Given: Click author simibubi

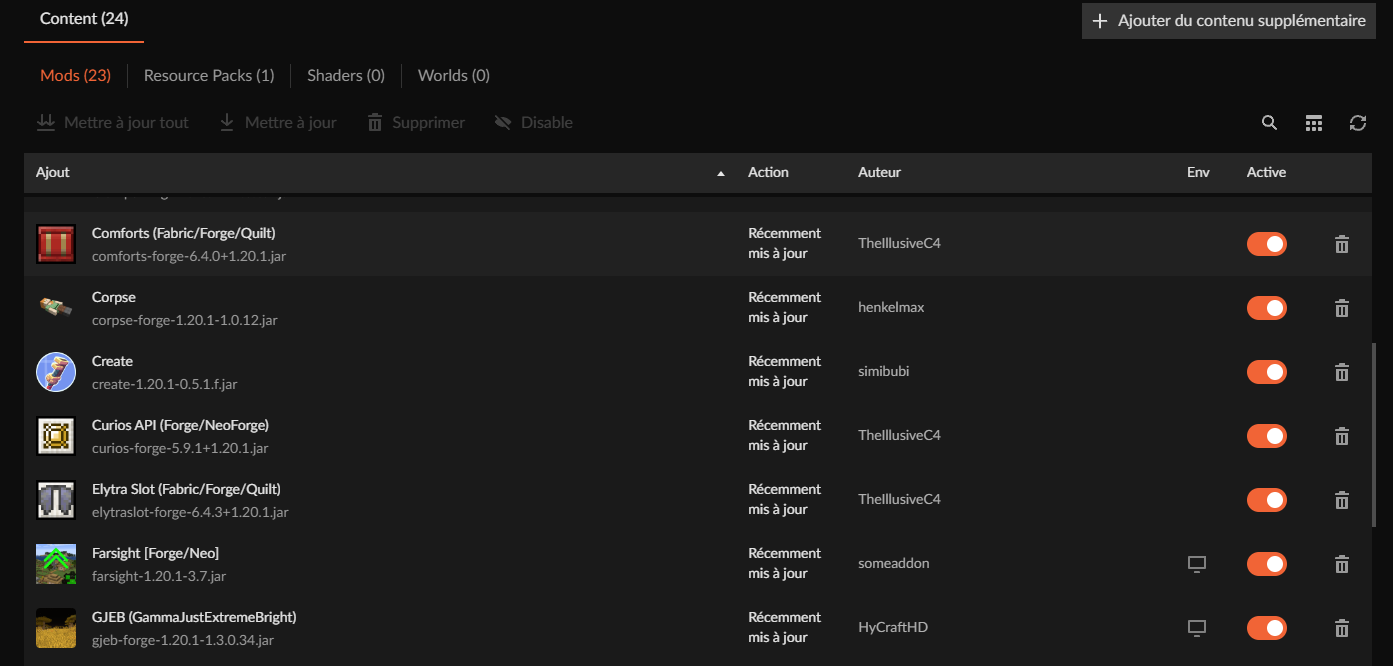Looking at the screenshot, I should 884,372.
